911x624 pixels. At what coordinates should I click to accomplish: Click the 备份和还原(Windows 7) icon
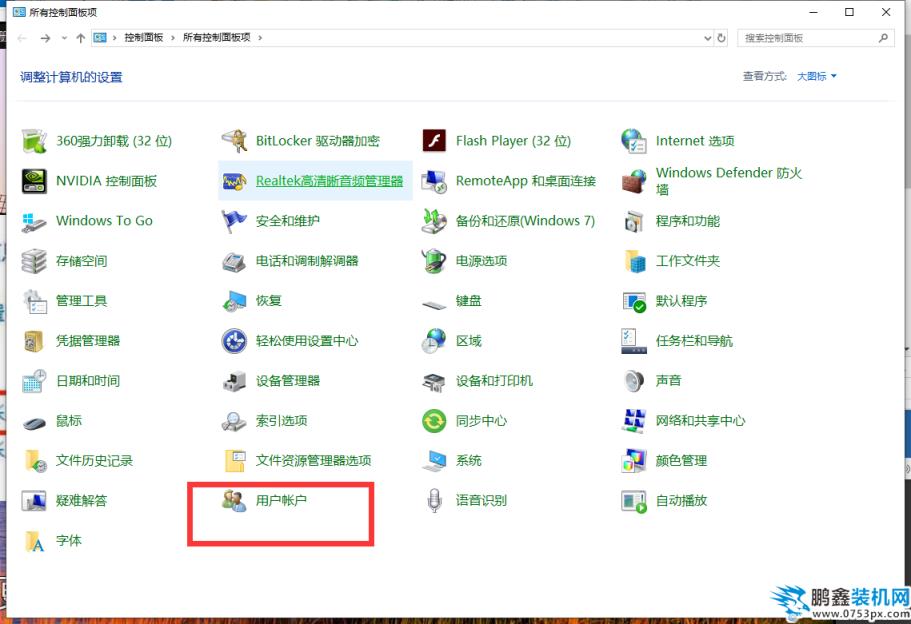tap(434, 221)
